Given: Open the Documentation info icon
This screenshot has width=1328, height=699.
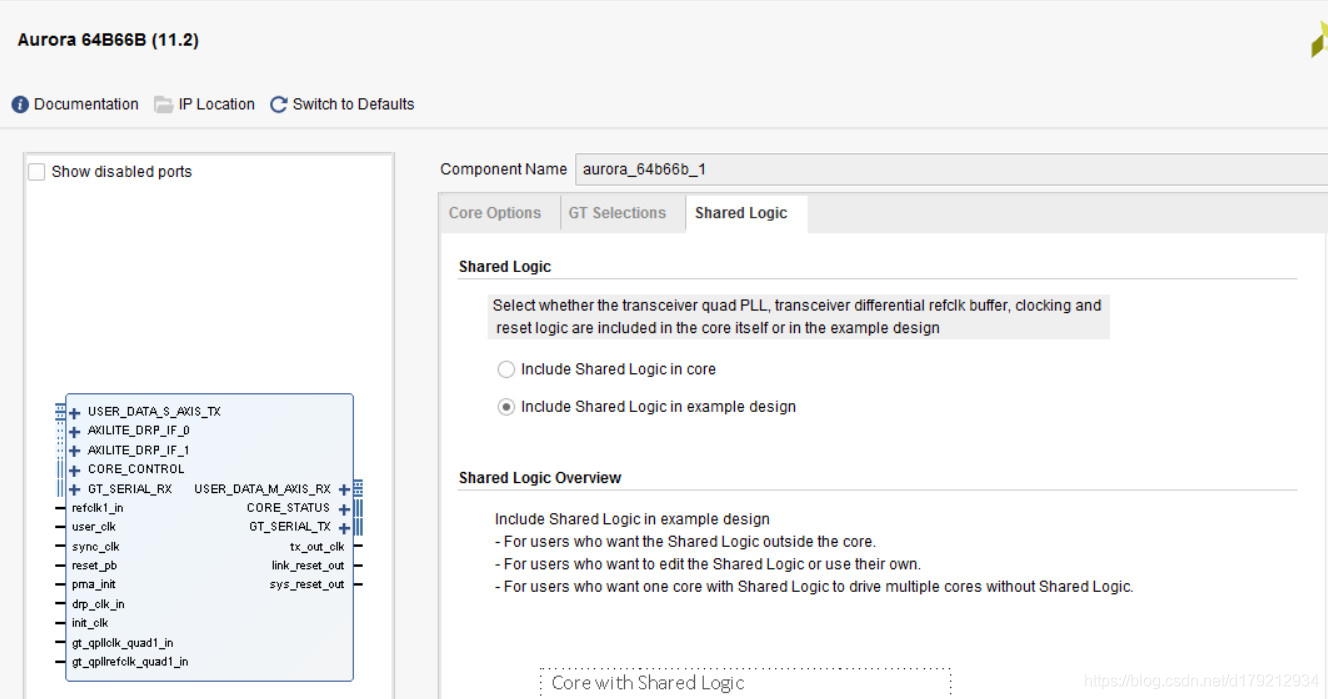Looking at the screenshot, I should [20, 104].
